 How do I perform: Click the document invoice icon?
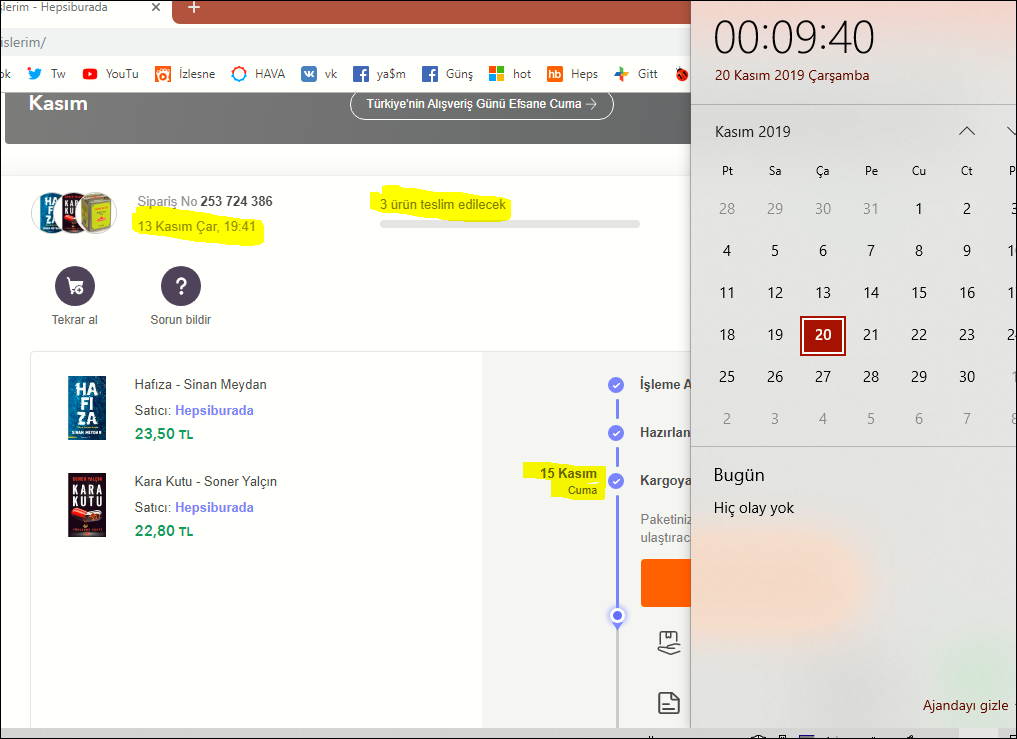click(669, 703)
